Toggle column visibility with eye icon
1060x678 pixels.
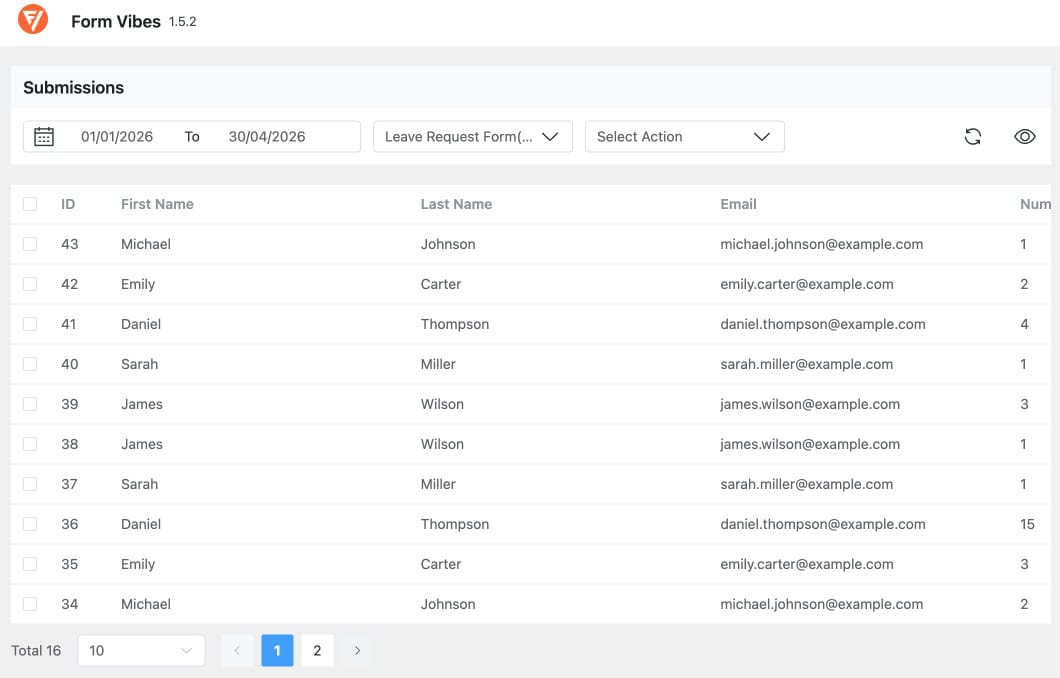point(1024,137)
